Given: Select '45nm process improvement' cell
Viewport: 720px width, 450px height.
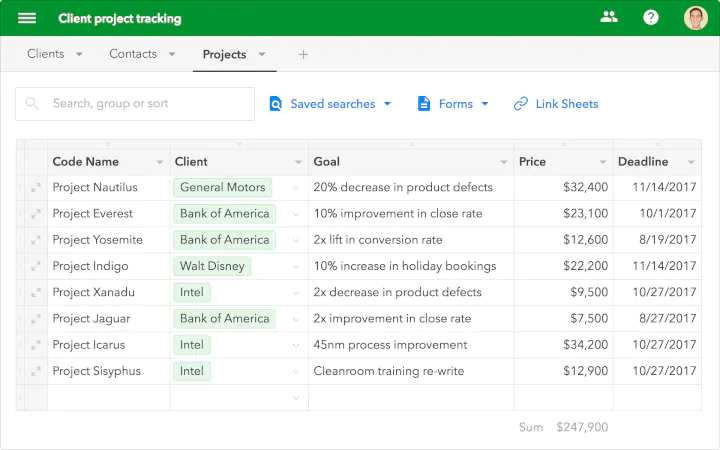Looking at the screenshot, I should point(411,345).
